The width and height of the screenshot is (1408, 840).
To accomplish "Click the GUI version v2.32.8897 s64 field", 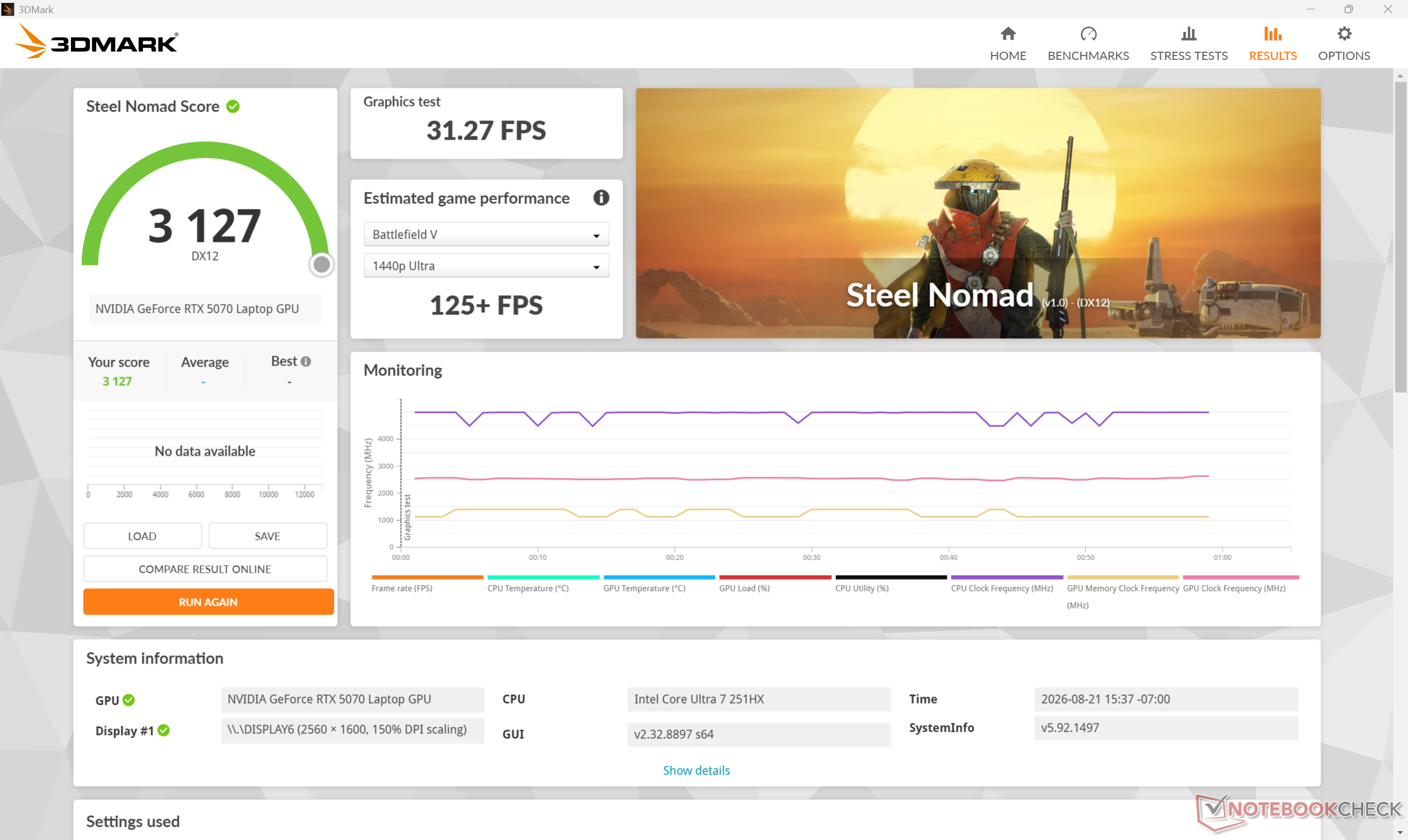I will coord(758,734).
